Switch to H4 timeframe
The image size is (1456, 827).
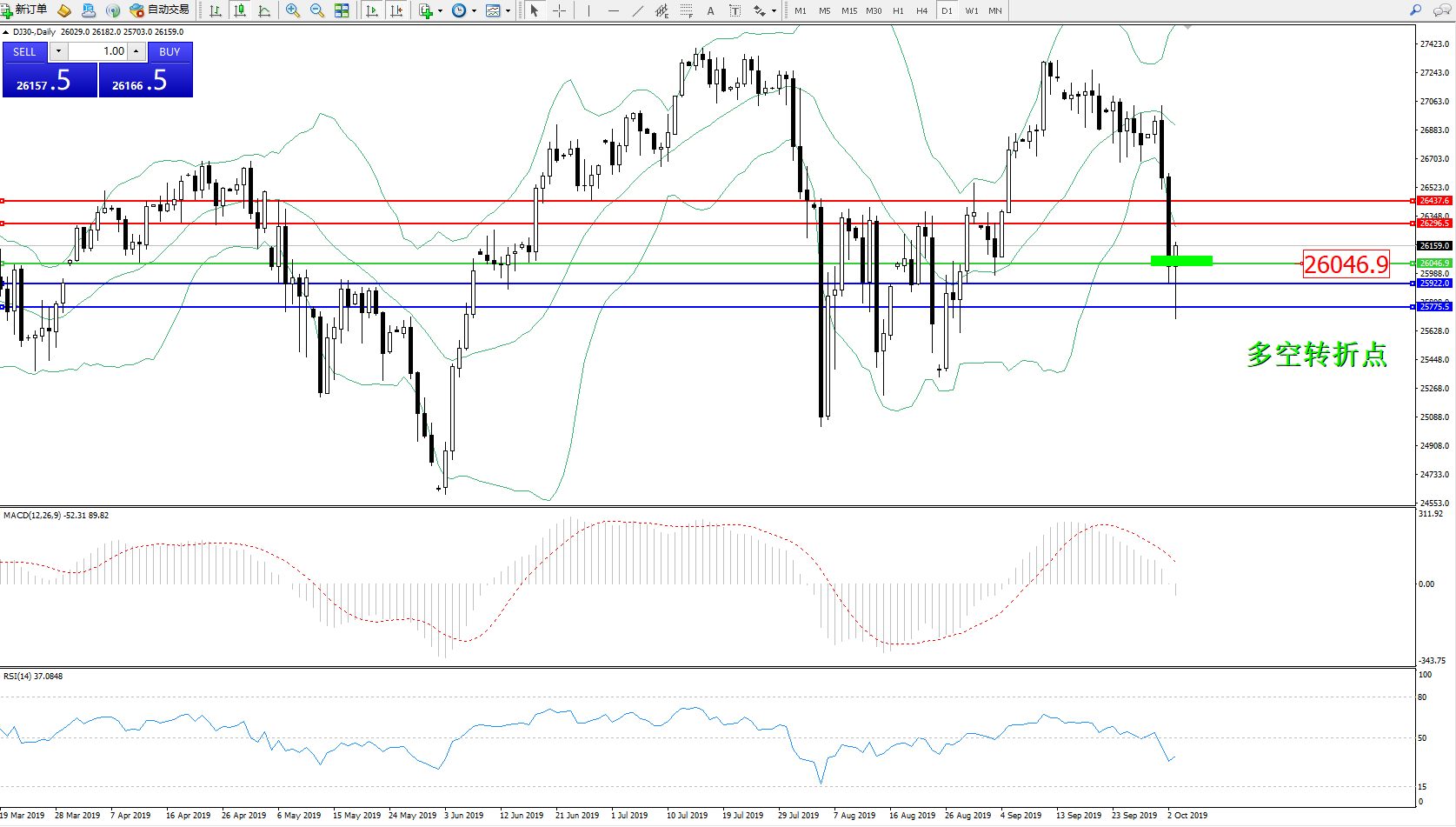pyautogui.click(x=922, y=10)
